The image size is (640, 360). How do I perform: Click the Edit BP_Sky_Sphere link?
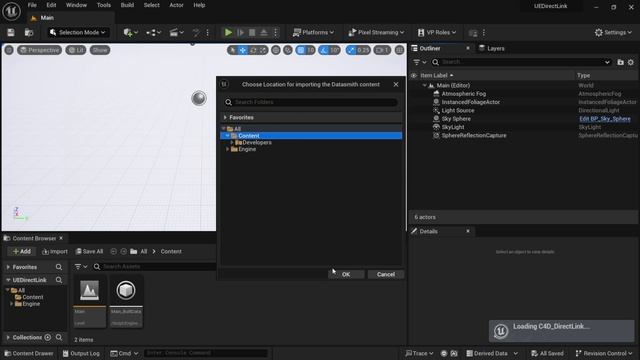point(605,119)
